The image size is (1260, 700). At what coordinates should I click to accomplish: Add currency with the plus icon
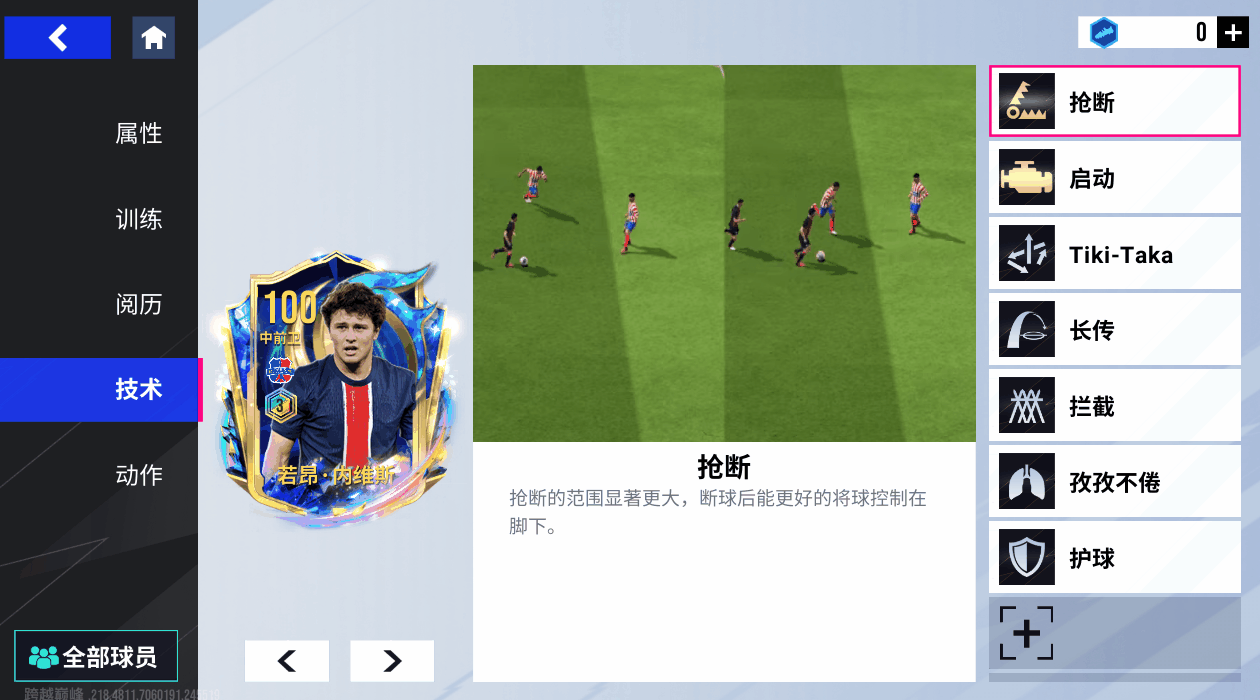click(1232, 32)
